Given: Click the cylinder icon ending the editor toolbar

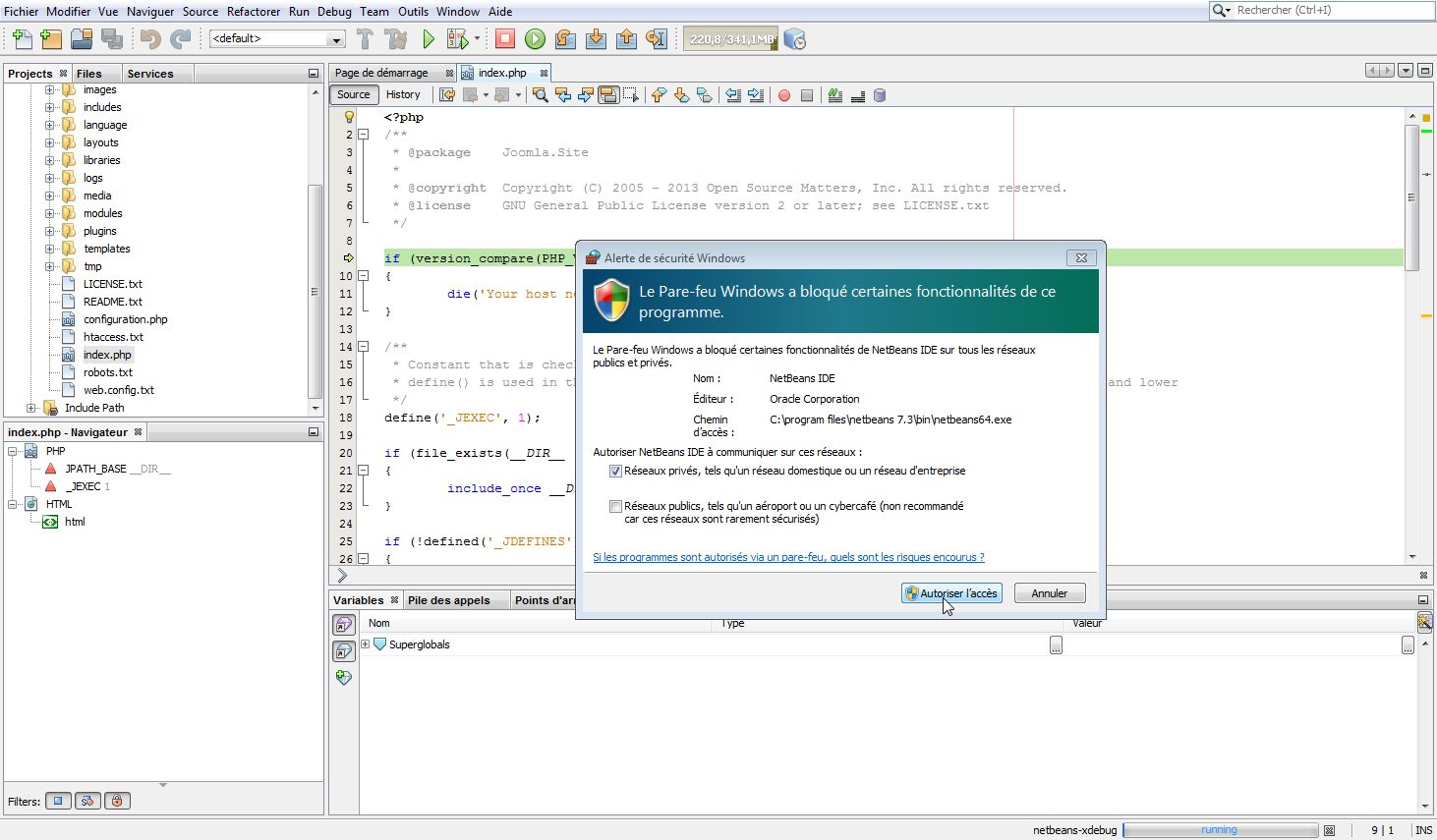Looking at the screenshot, I should pyautogui.click(x=880, y=95).
